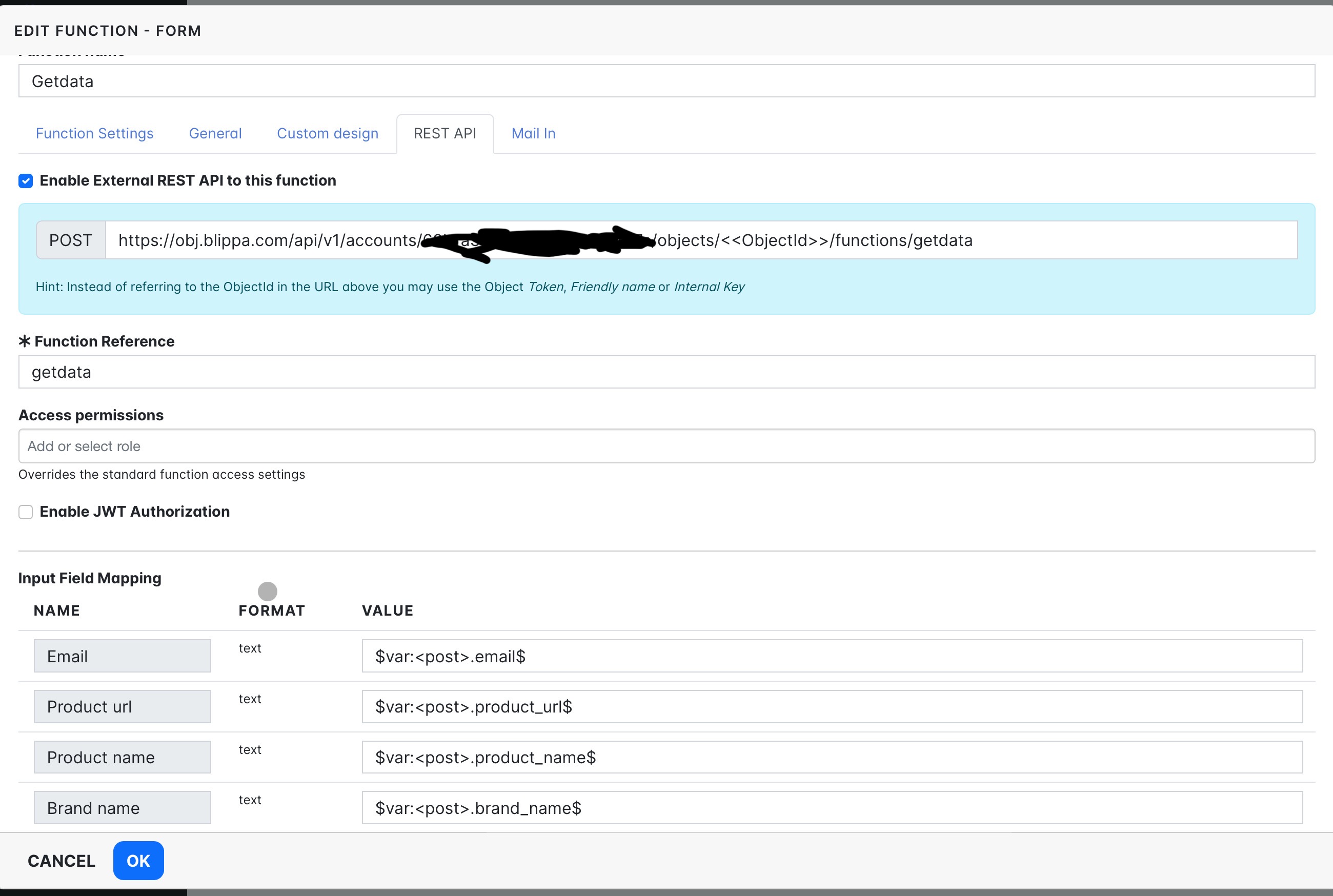The height and width of the screenshot is (896, 1333).
Task: Switch to the Mail In tab
Action: coord(533,134)
